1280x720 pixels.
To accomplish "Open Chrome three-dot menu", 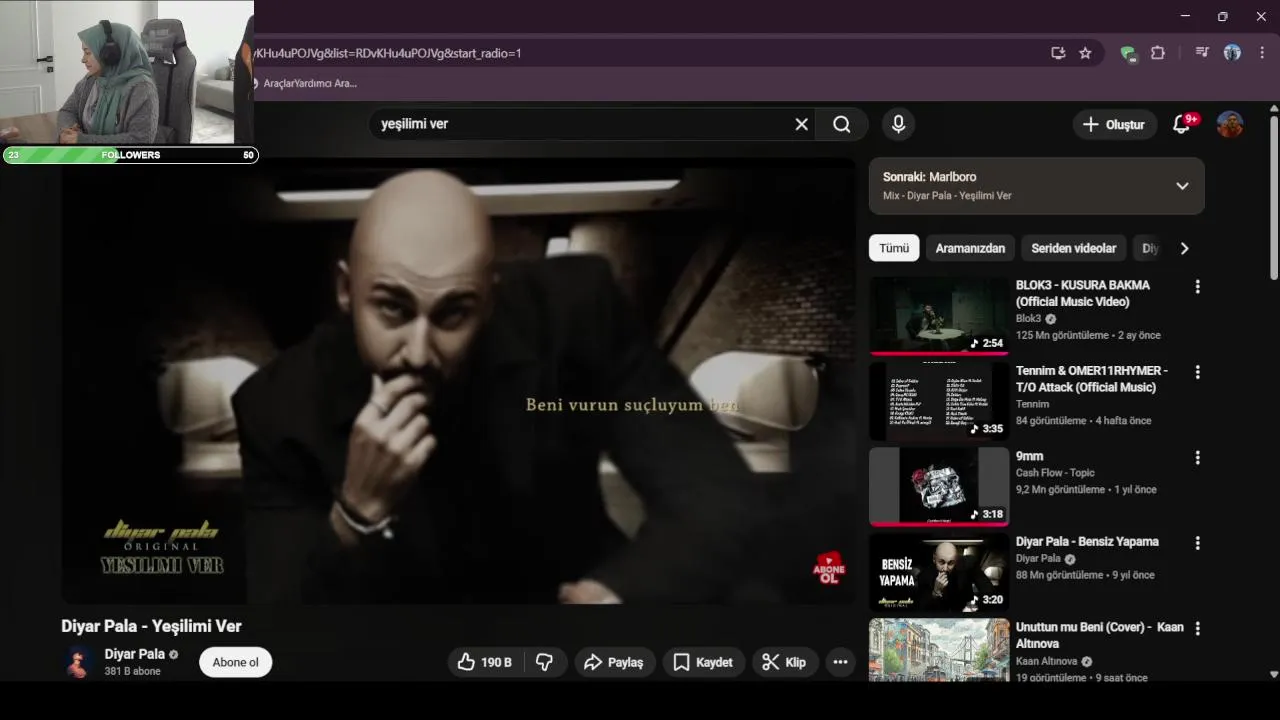I will pos(1262,53).
